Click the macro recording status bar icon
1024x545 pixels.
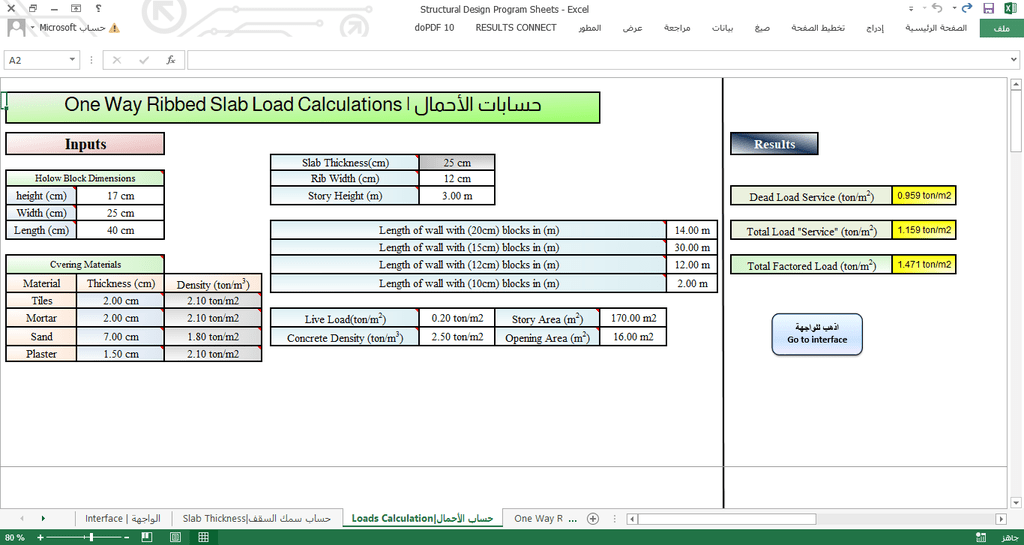pos(980,537)
